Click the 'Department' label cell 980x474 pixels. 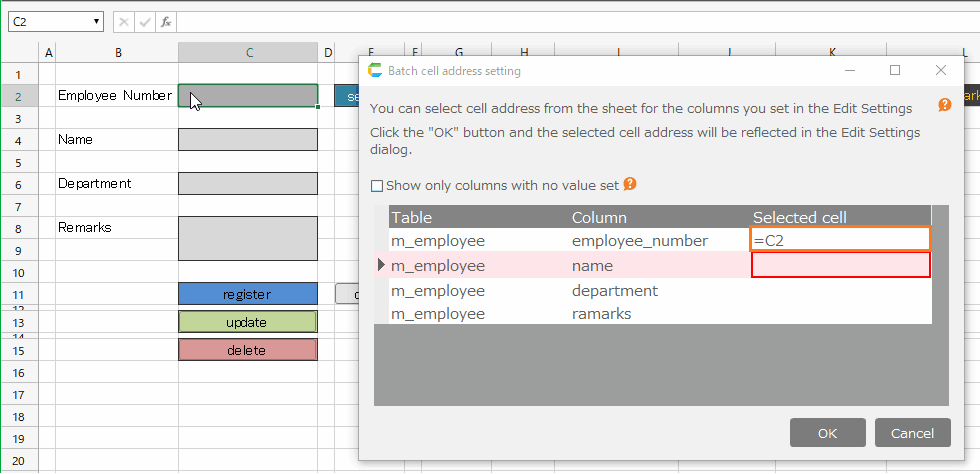(117, 183)
